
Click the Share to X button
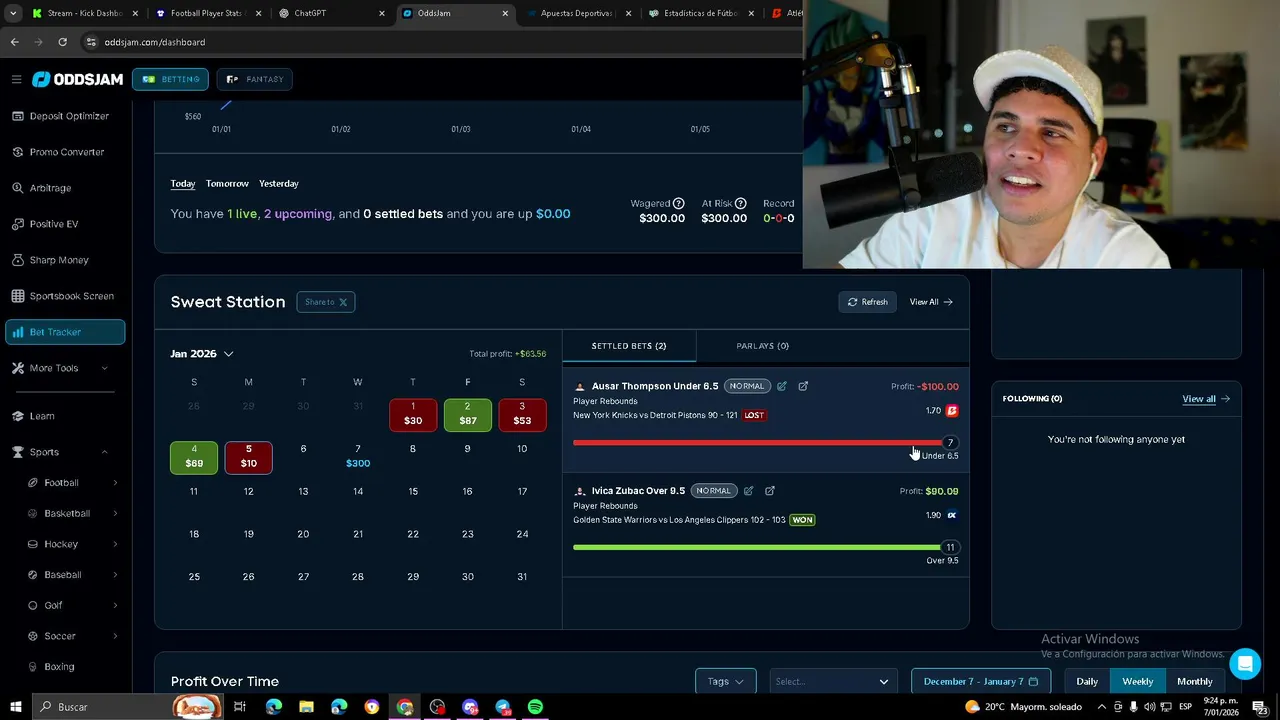pos(326,302)
